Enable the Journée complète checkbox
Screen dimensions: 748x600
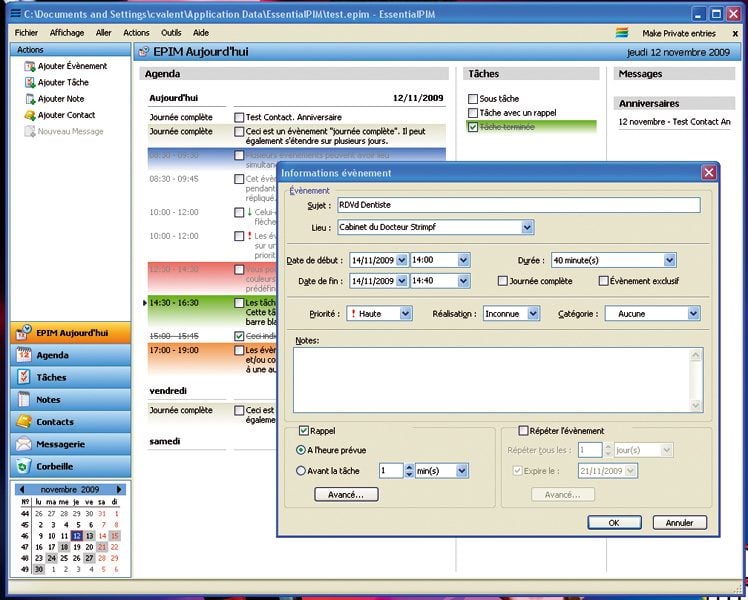coord(503,281)
